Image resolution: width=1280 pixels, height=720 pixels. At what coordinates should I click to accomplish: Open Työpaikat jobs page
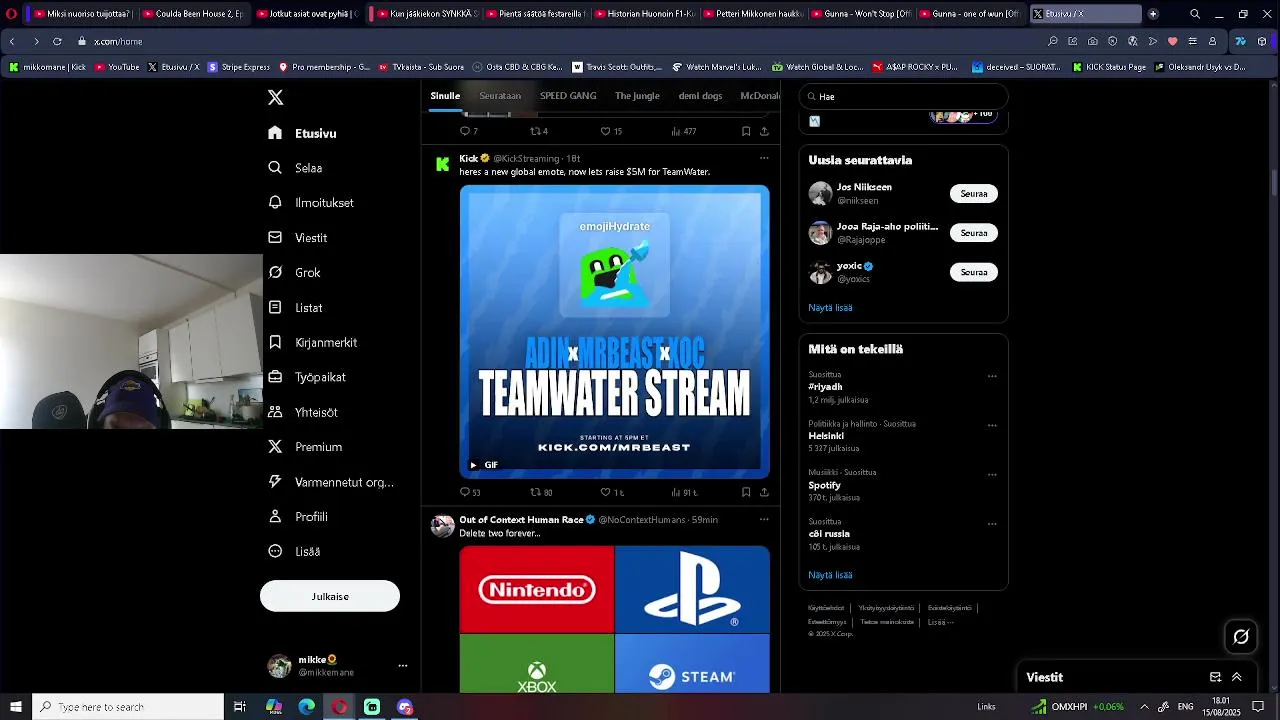click(307, 377)
